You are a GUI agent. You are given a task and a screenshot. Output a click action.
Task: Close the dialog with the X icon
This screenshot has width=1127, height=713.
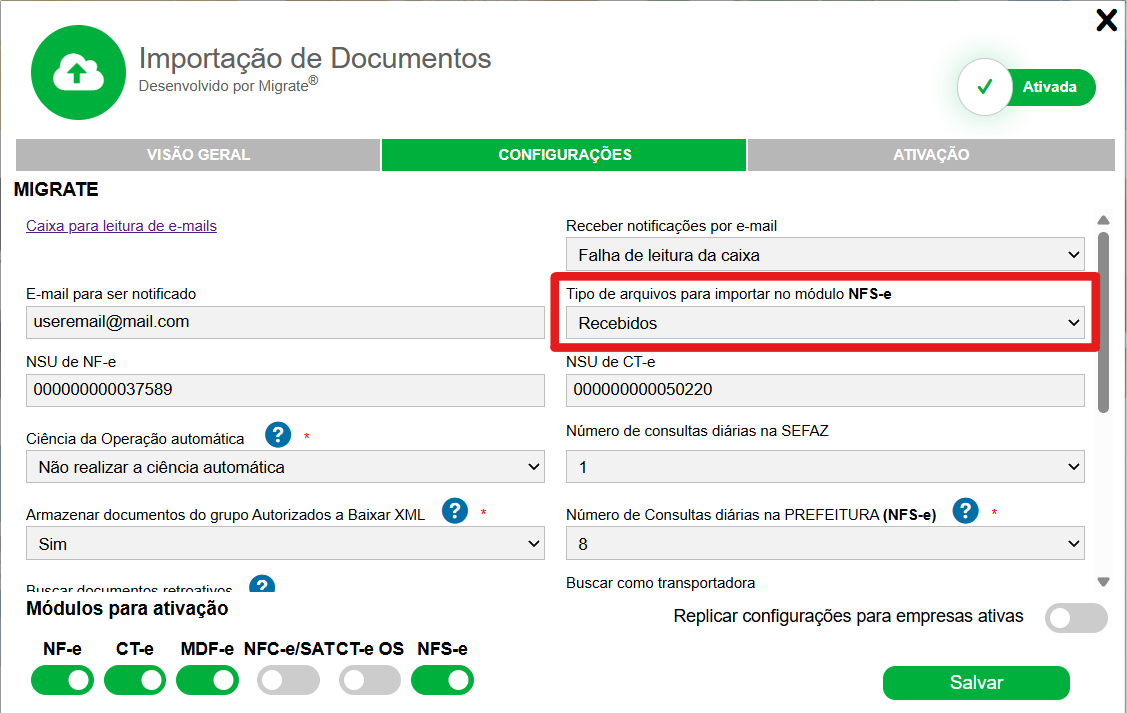pyautogui.click(x=1106, y=20)
